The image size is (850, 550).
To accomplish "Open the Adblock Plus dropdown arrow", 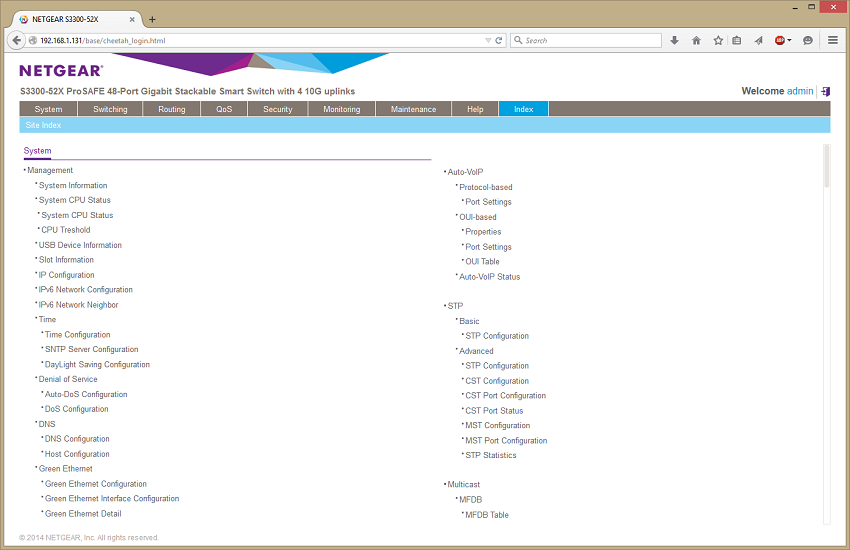I will [789, 40].
